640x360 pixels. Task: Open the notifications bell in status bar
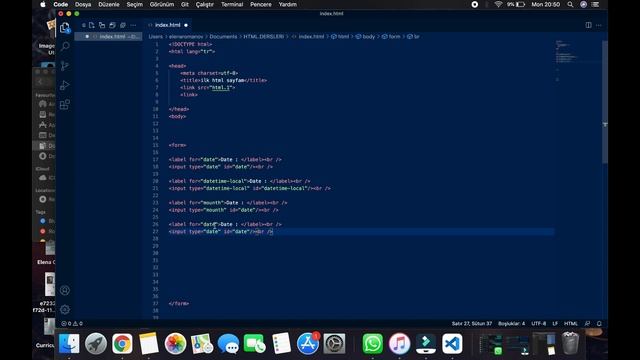599,323
